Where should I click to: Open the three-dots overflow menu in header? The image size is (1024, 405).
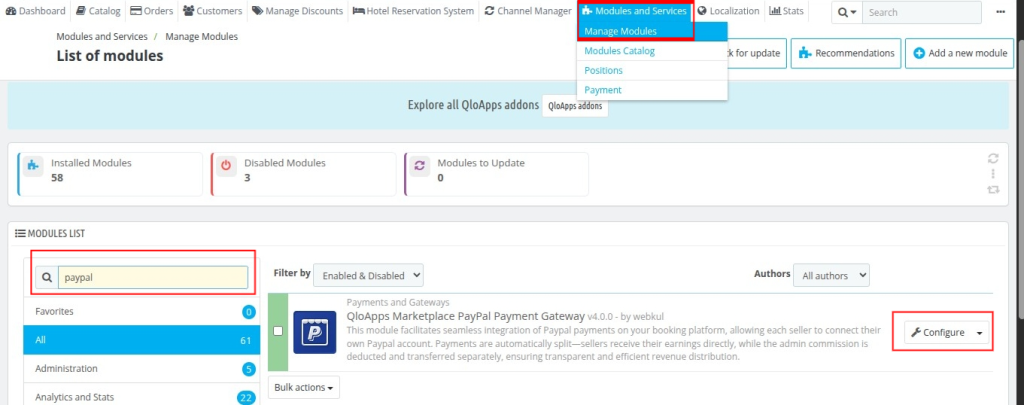click(x=1001, y=12)
